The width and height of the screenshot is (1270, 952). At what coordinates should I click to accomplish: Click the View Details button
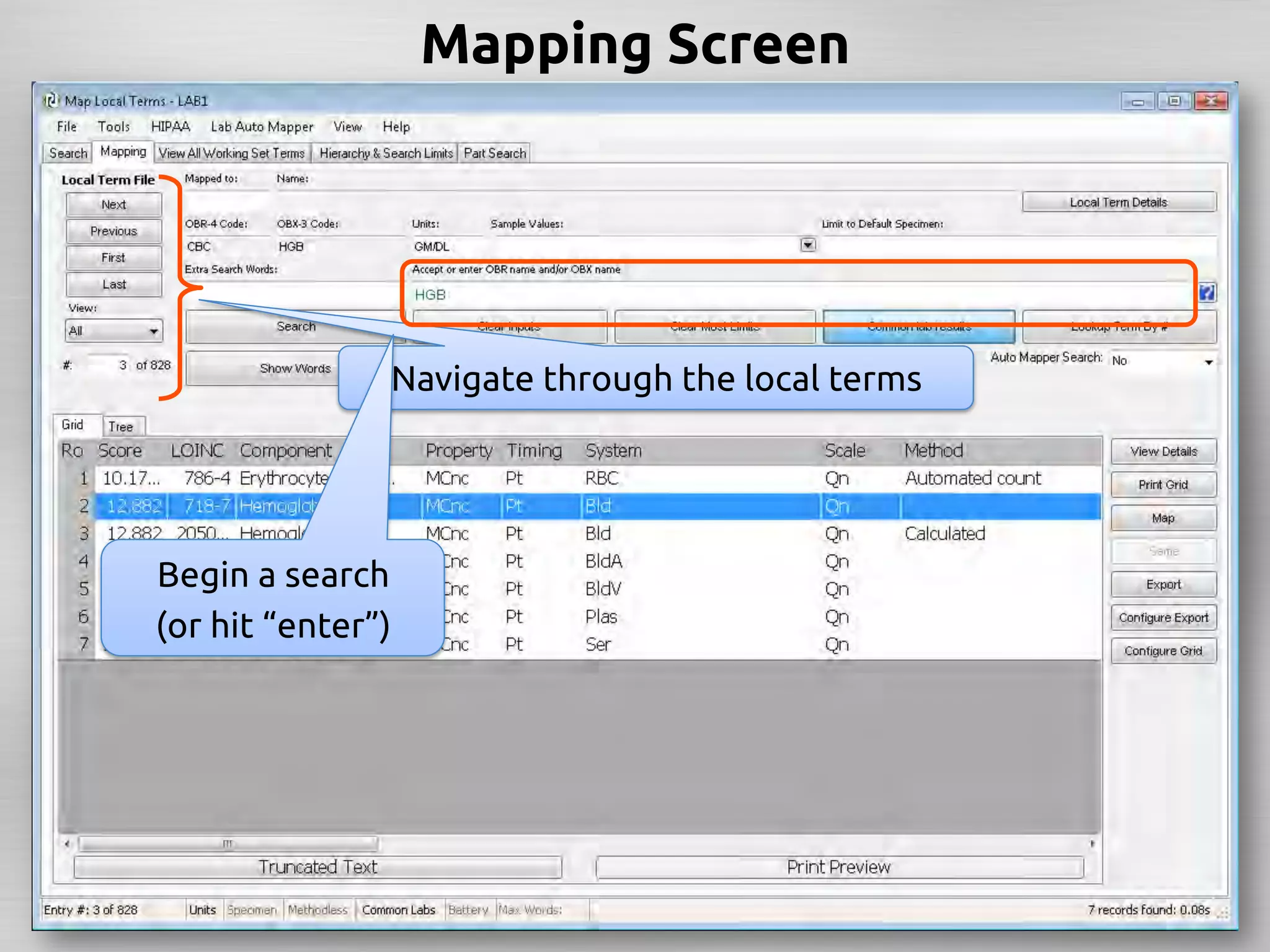click(1163, 451)
